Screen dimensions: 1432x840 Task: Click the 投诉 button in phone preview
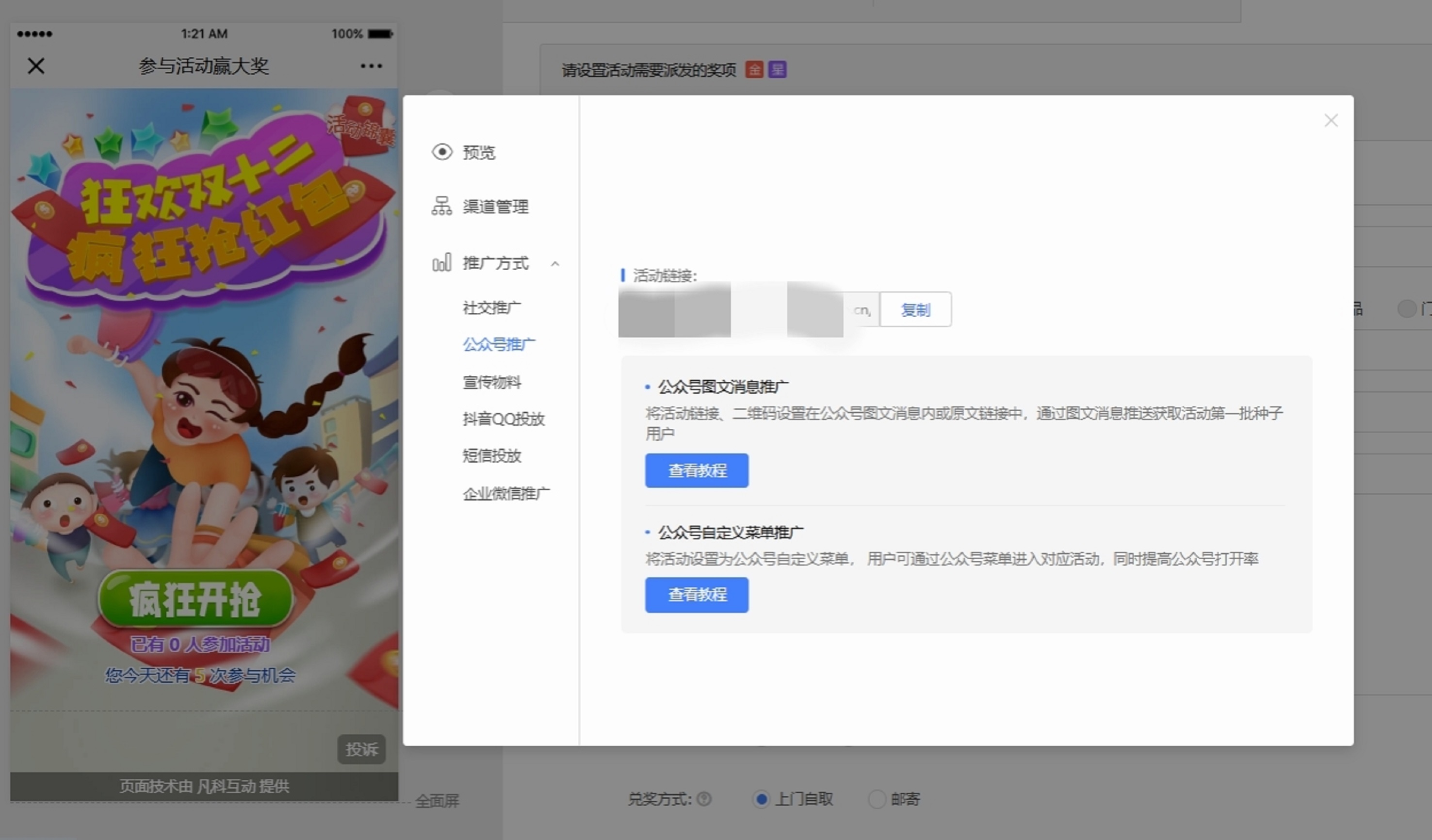[x=361, y=749]
